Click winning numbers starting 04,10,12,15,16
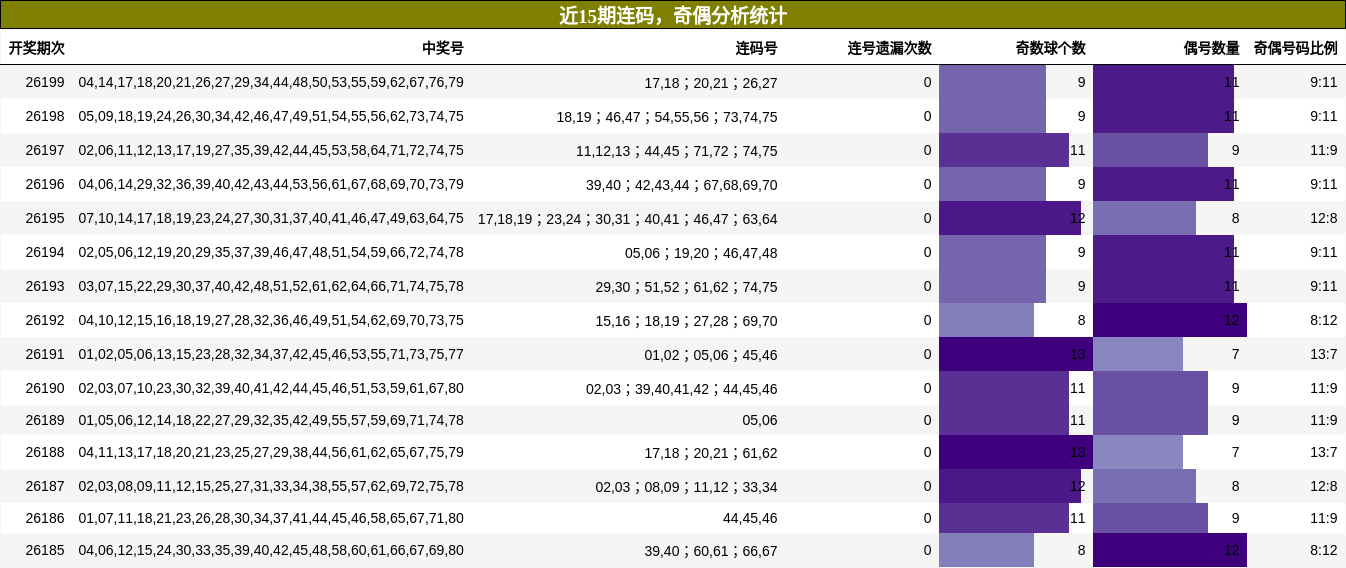 pyautogui.click(x=271, y=320)
